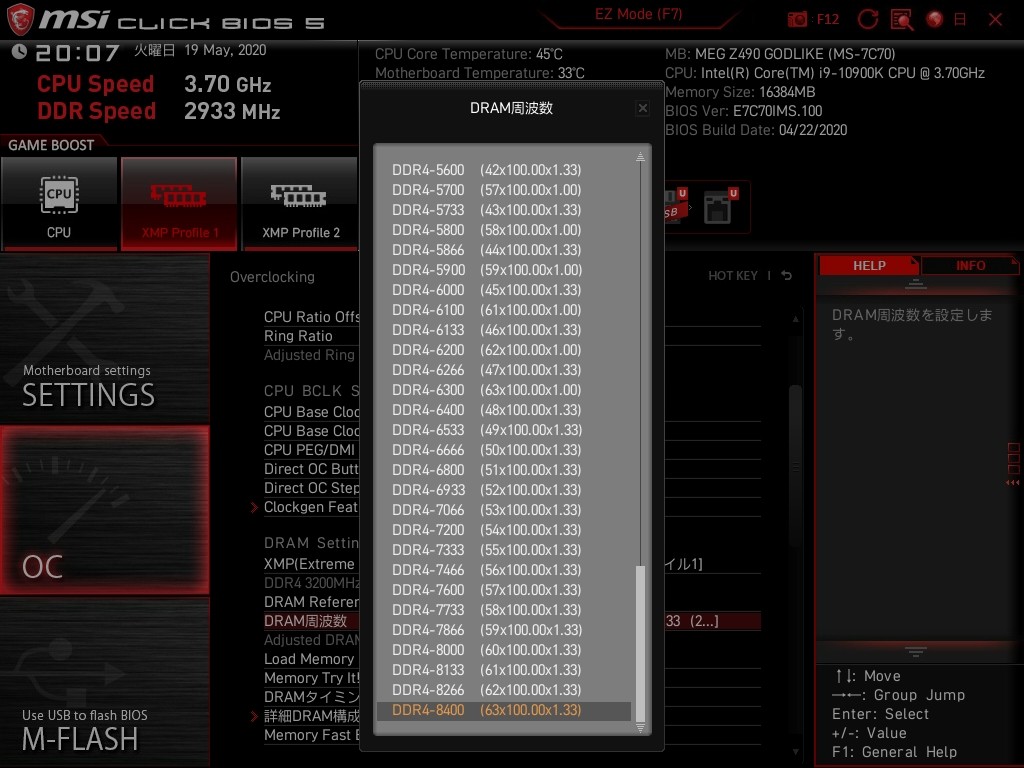This screenshot has width=1024, height=768.
Task: Select DDR4-6100 frequency option
Action: (504, 310)
